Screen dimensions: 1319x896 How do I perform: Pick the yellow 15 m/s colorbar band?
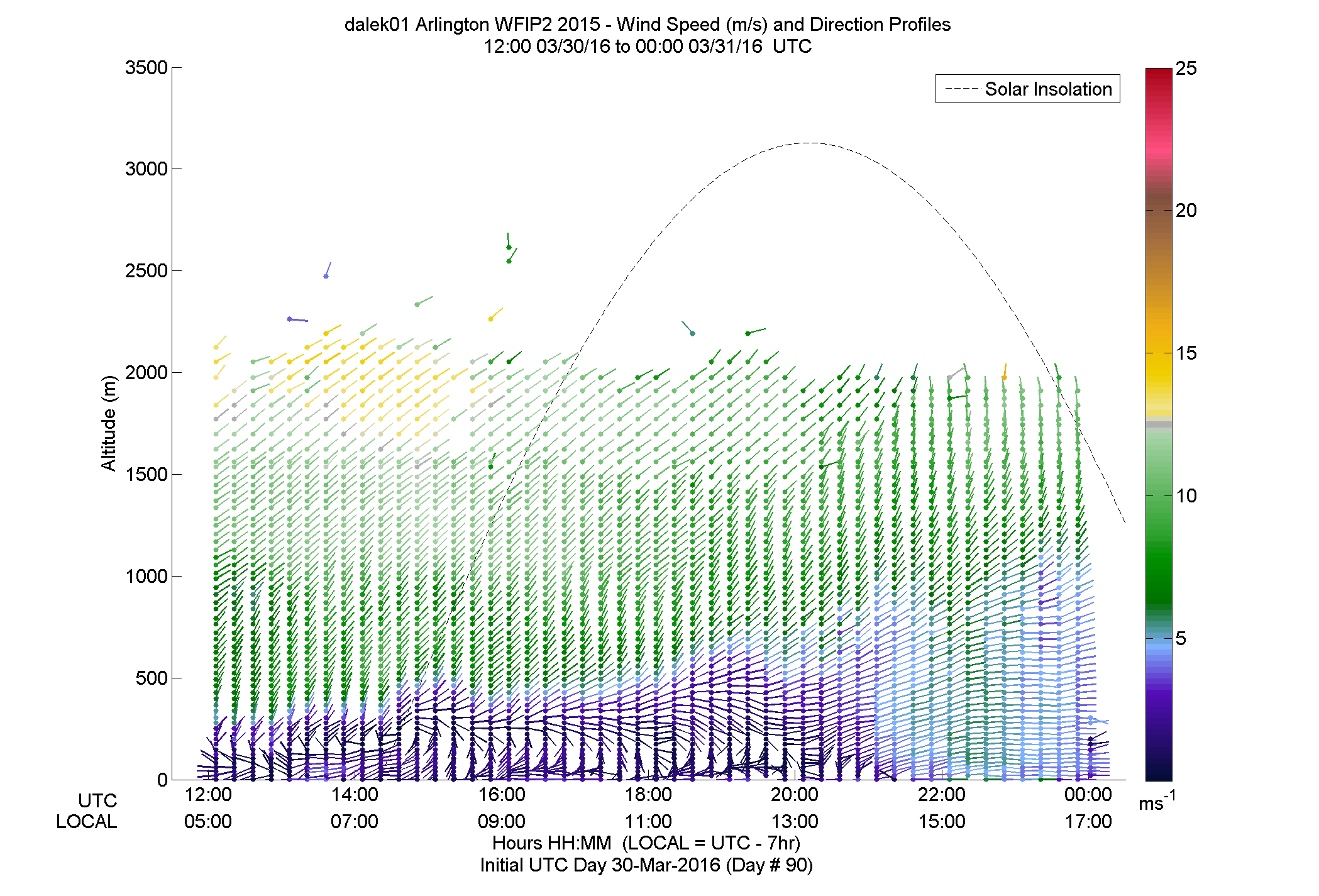coord(1159,353)
